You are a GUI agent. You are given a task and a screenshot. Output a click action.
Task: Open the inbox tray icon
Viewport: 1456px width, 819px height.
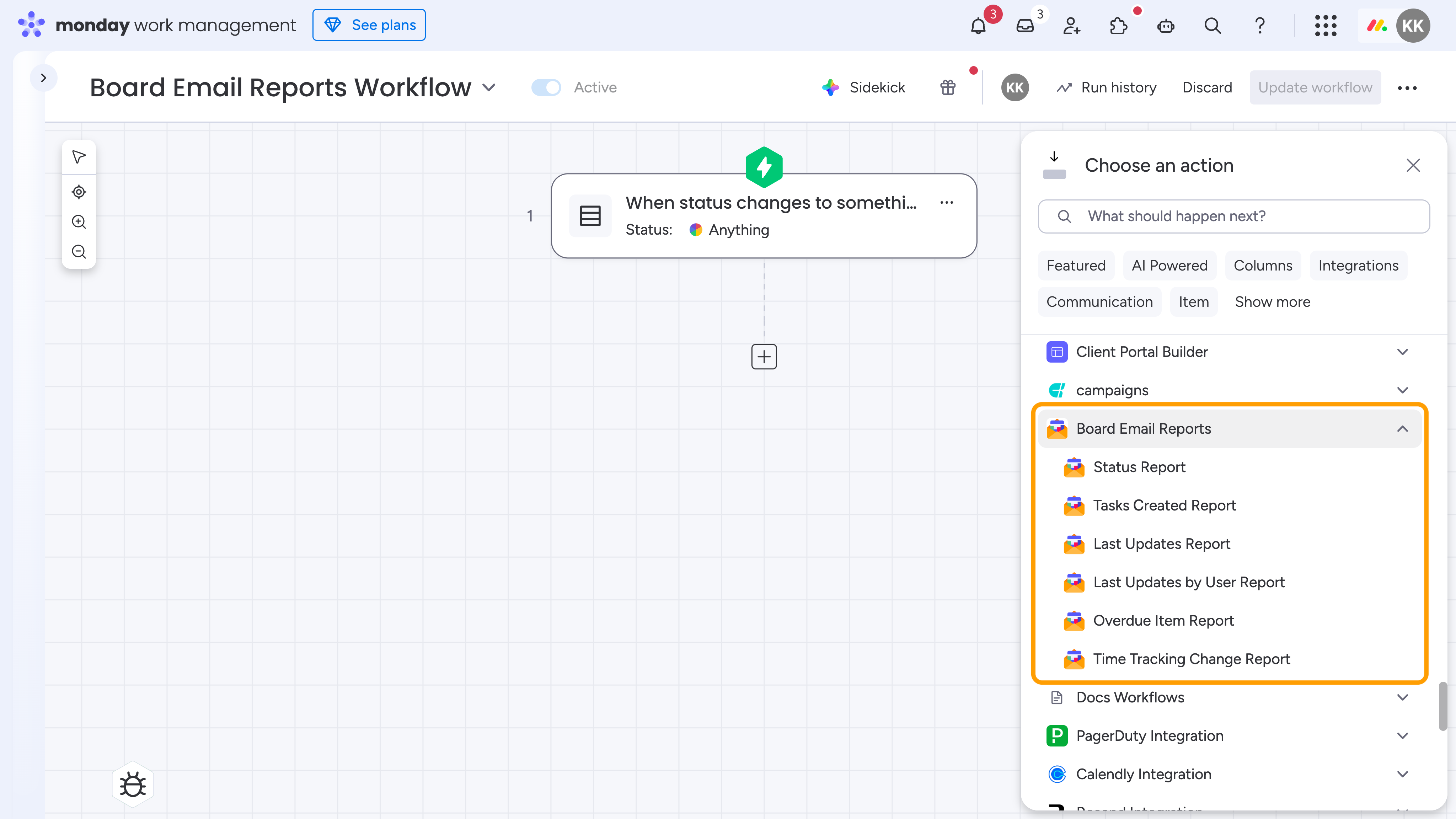(x=1025, y=26)
